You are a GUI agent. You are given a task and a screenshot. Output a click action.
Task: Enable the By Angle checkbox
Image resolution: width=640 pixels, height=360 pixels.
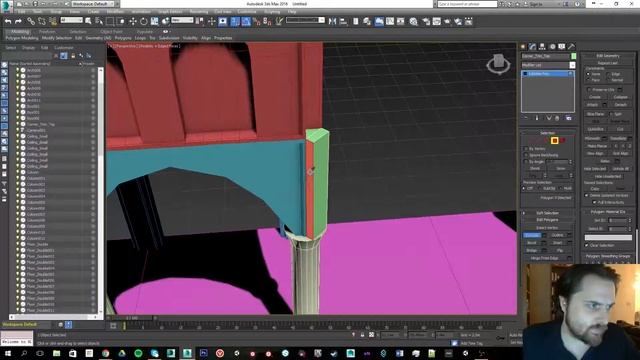pyautogui.click(x=526, y=162)
